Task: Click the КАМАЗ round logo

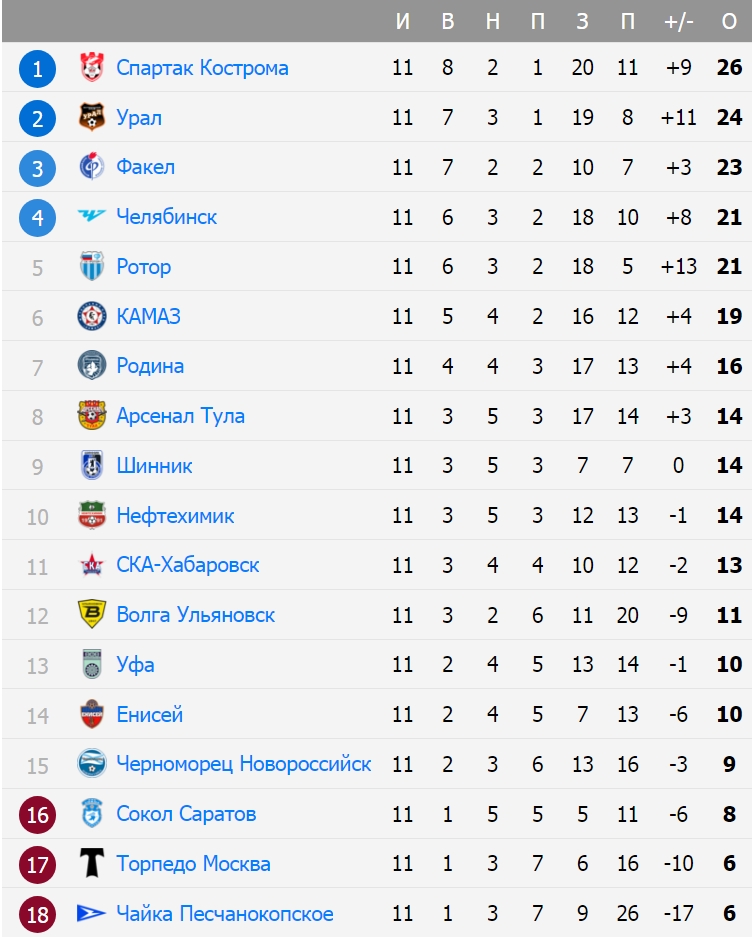Action: (x=91, y=317)
